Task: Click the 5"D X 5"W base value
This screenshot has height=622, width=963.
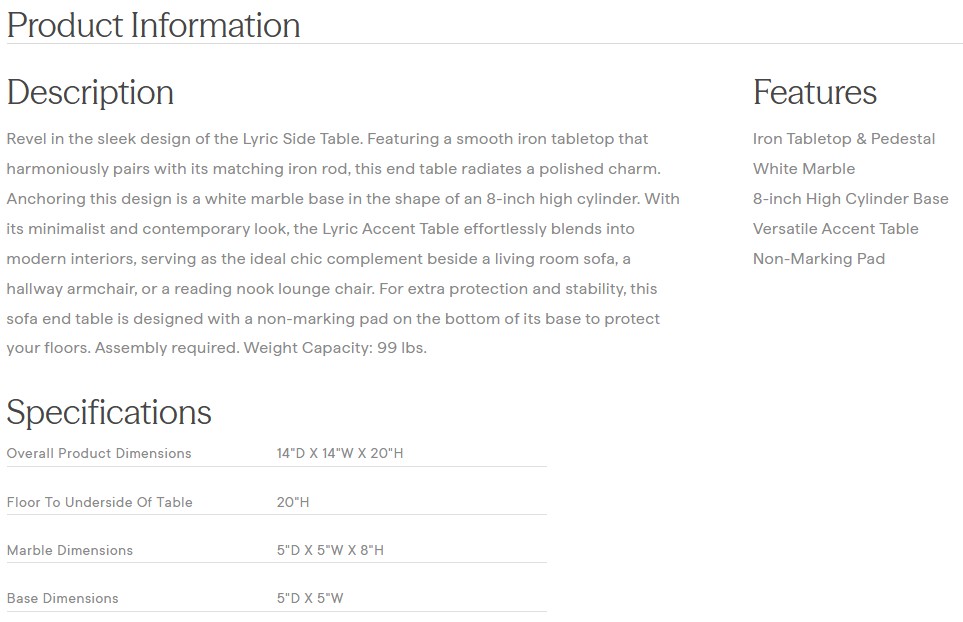Action: [310, 598]
